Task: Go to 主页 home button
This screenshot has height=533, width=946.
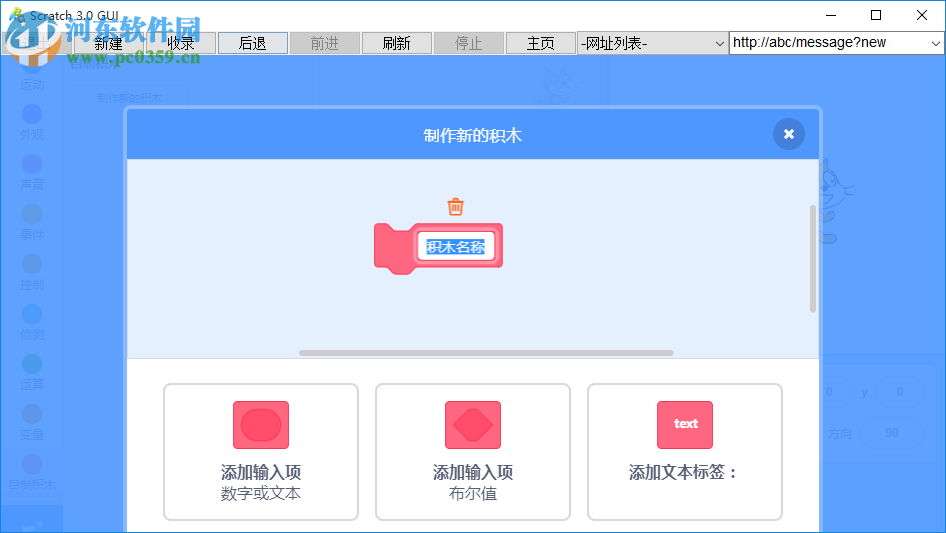Action: click(x=541, y=43)
